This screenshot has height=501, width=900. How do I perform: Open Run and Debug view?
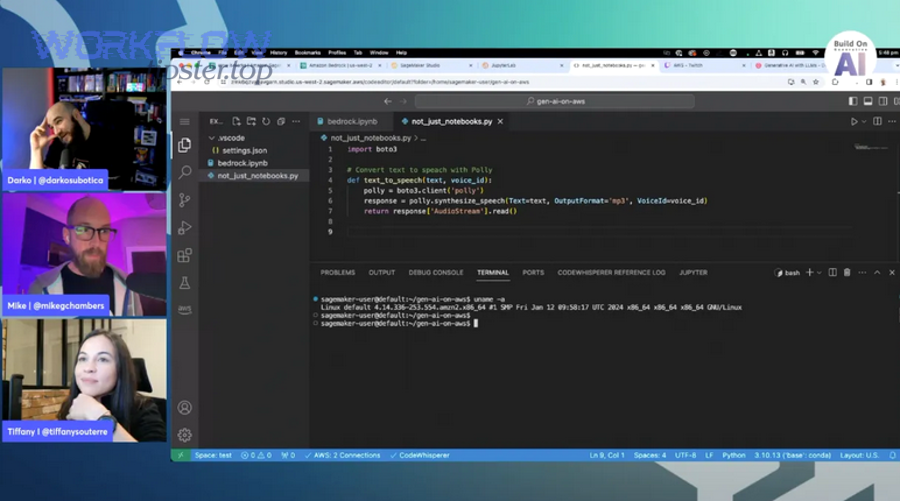(x=185, y=228)
